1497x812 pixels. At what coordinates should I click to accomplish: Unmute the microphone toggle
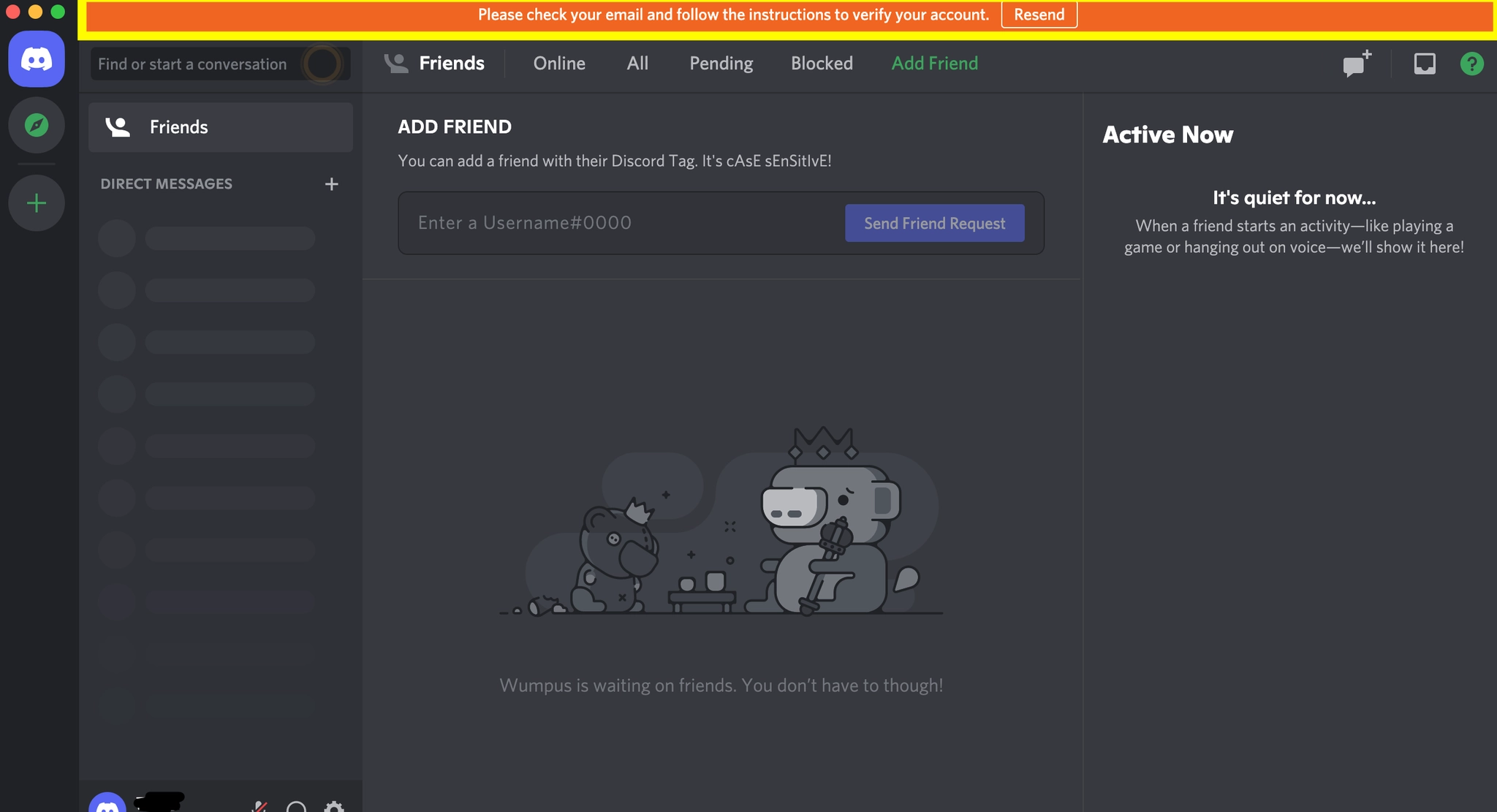[259, 806]
